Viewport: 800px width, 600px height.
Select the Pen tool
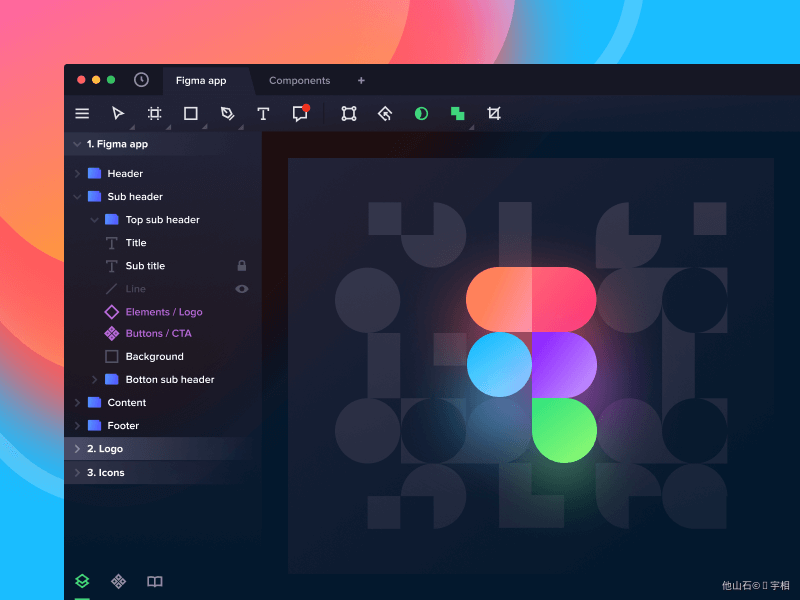[x=227, y=113]
